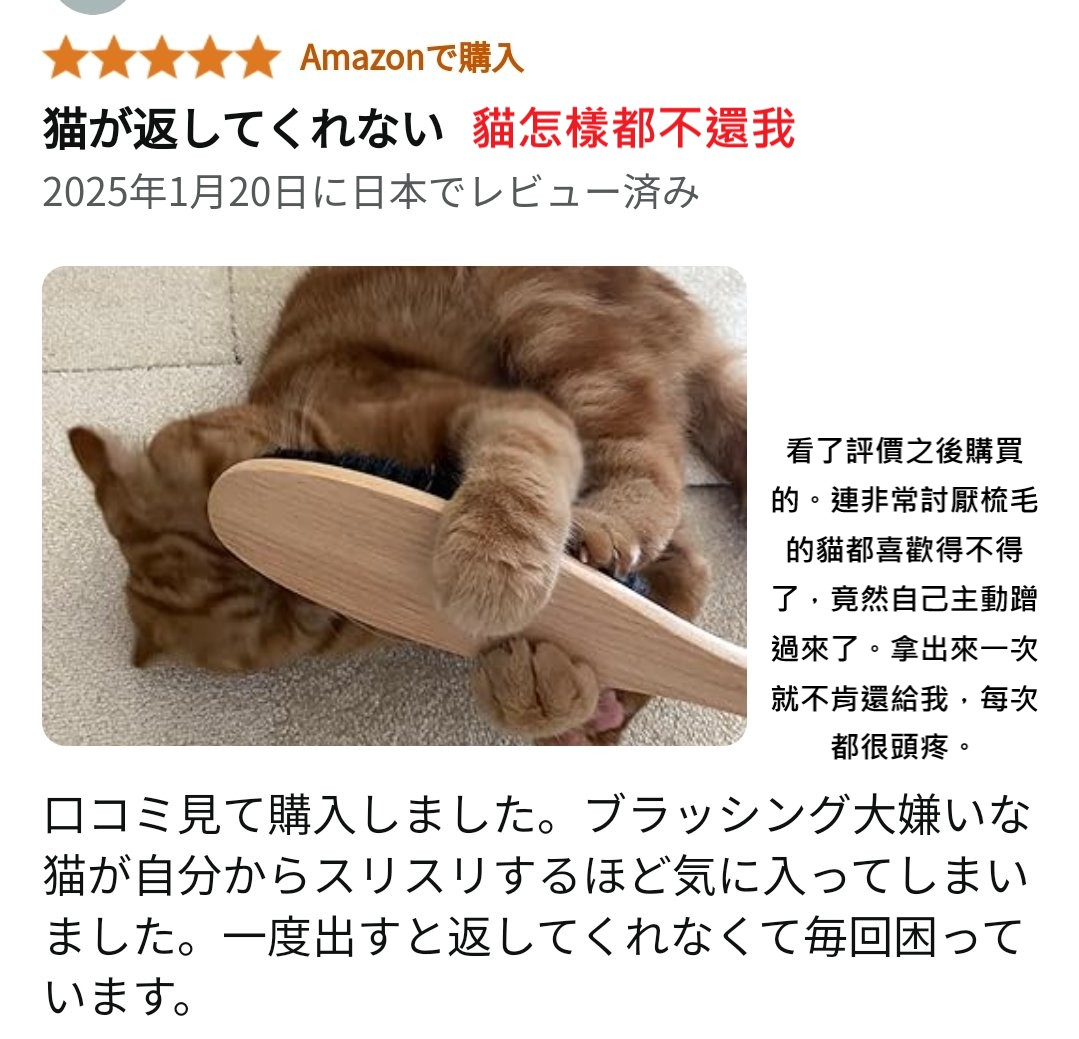
Task: Open the 'Amazonで購入' verified purchase label
Action: (412, 58)
